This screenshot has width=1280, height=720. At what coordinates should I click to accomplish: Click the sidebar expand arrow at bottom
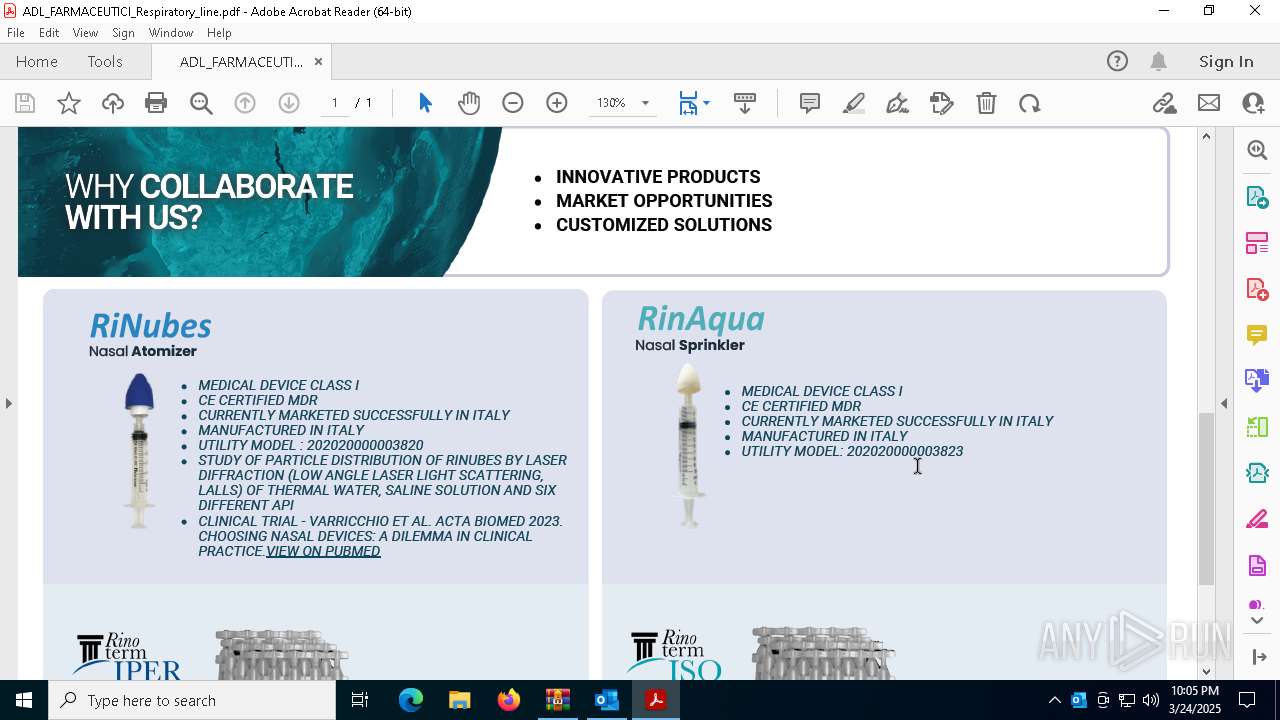point(1259,657)
